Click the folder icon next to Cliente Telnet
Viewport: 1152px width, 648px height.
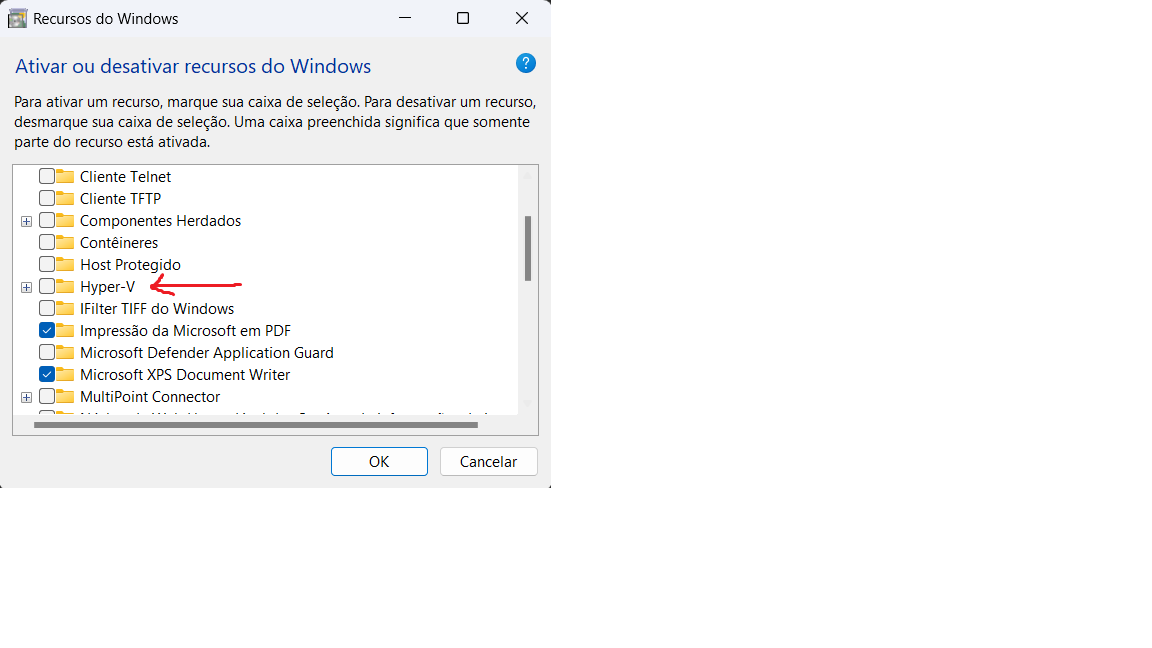(x=65, y=176)
